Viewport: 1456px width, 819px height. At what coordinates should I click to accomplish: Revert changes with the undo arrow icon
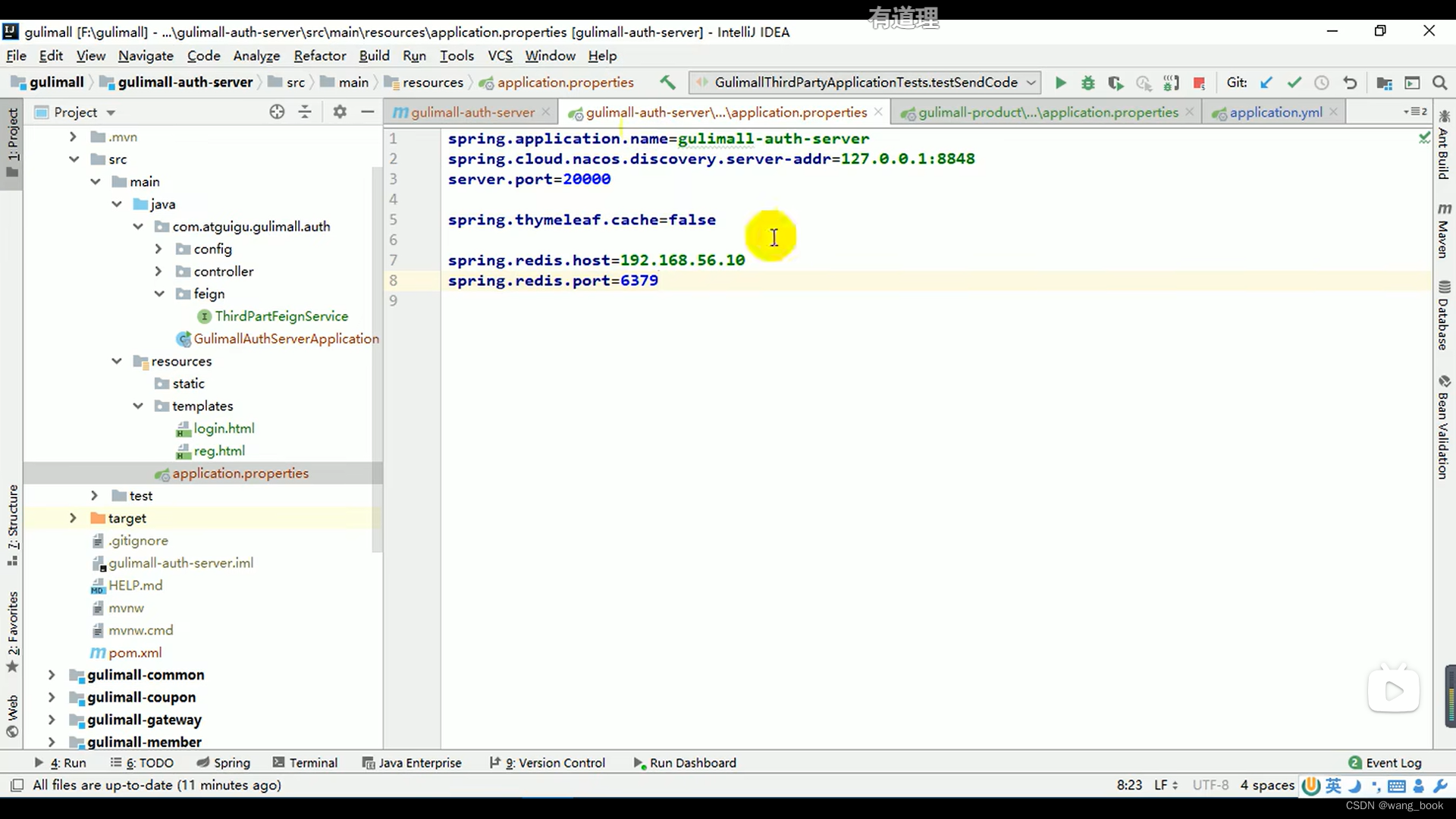pos(1349,83)
